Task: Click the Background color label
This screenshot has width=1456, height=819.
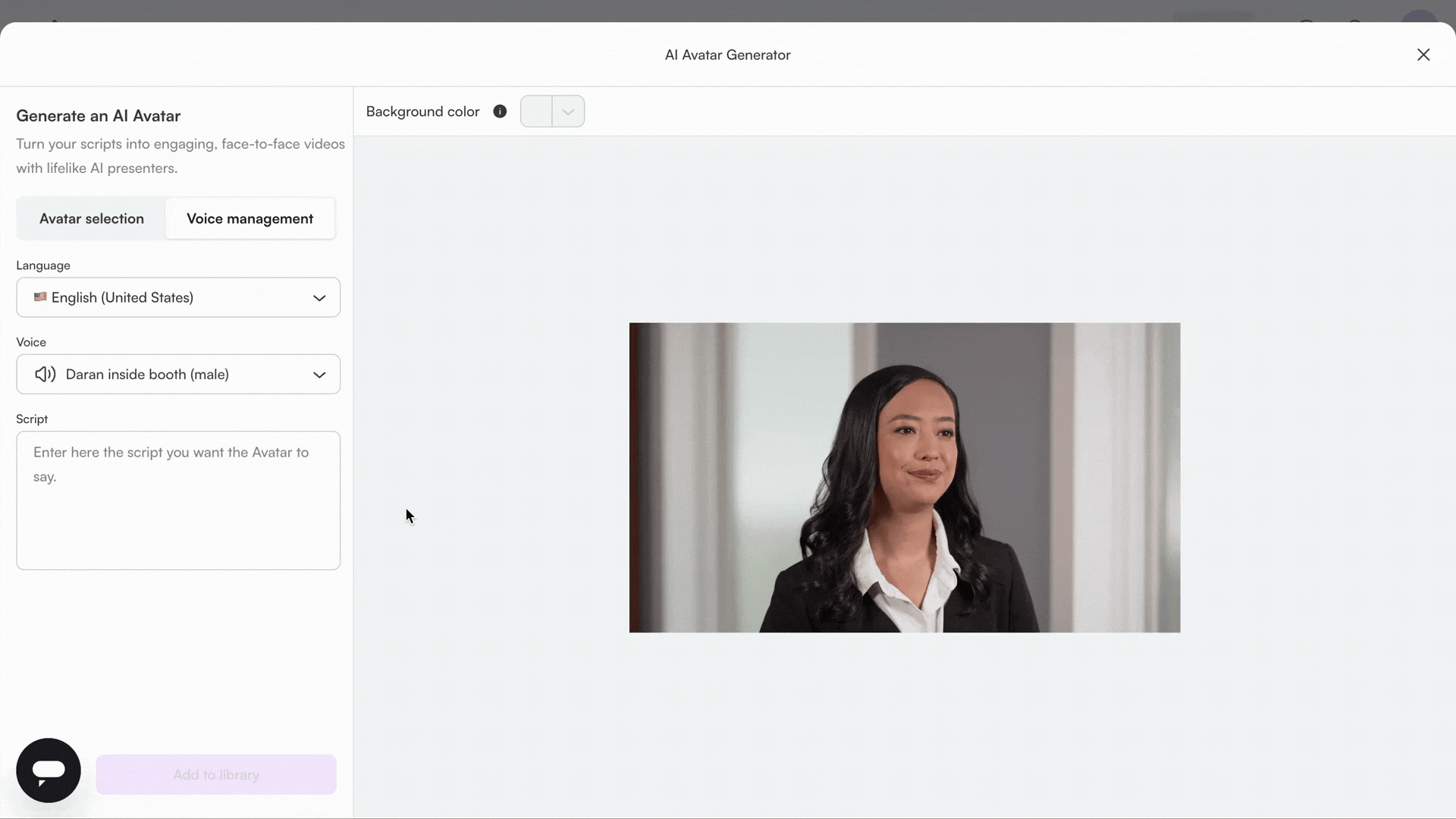Action: tap(423, 111)
